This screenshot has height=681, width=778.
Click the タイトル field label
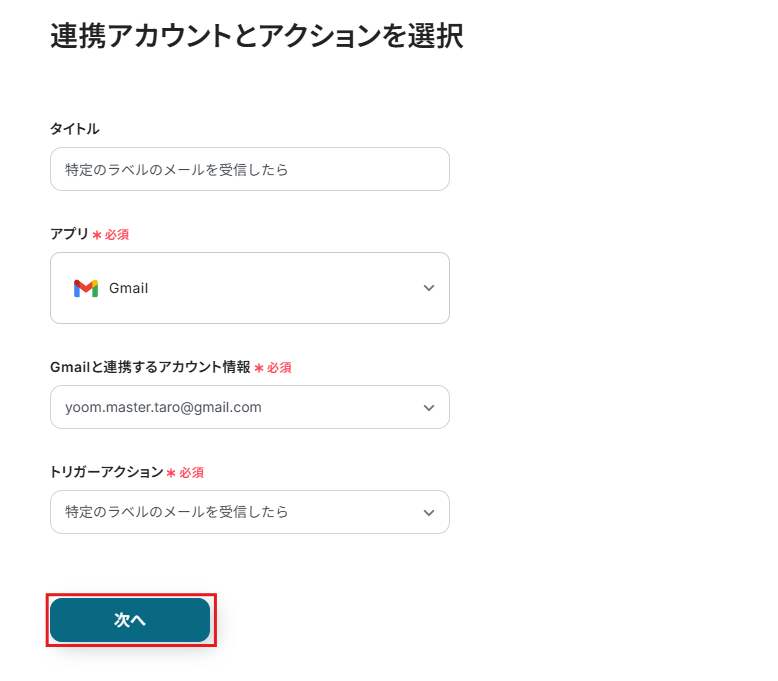(x=75, y=129)
